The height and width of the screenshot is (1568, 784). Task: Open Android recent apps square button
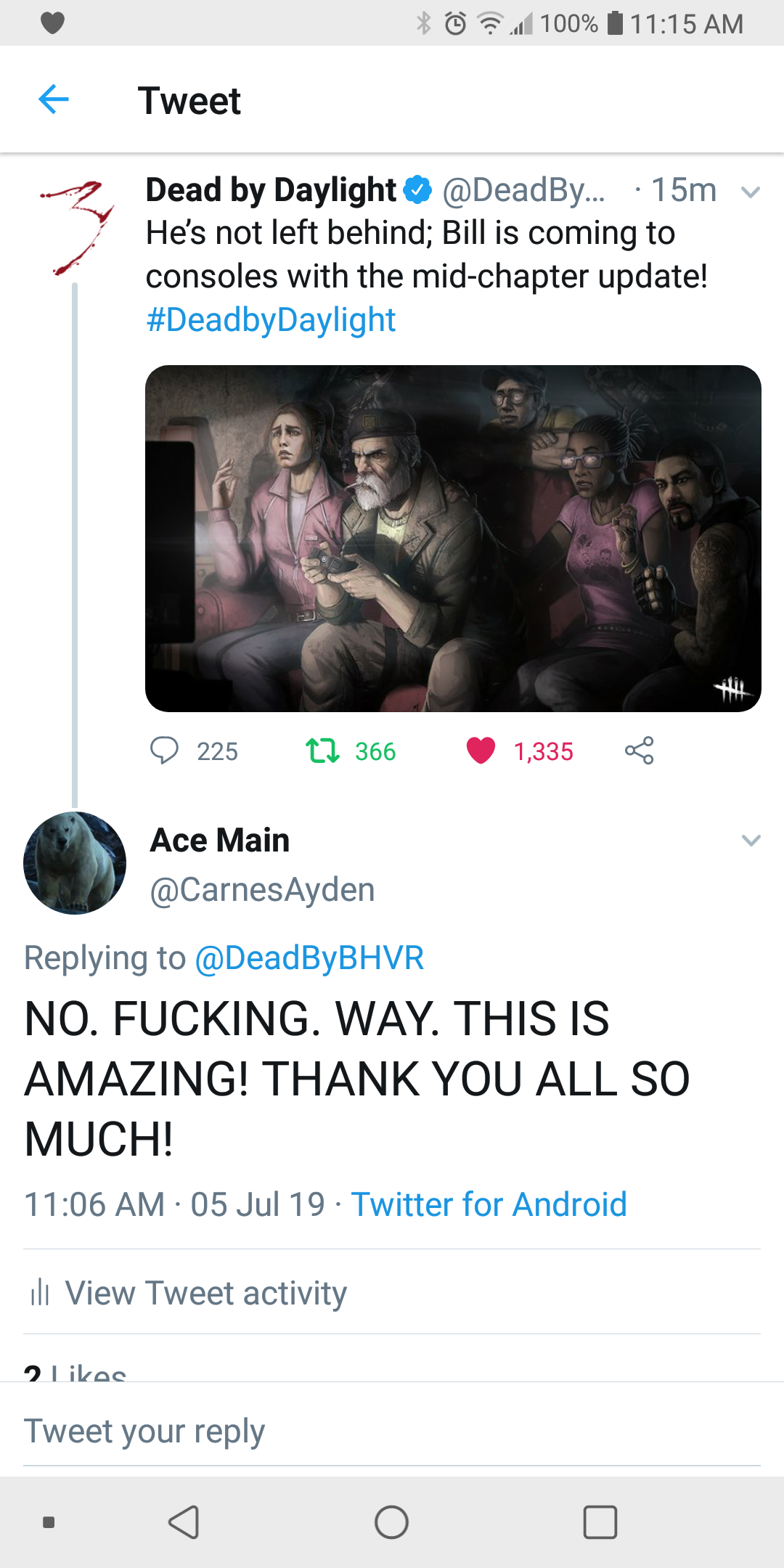click(600, 1522)
